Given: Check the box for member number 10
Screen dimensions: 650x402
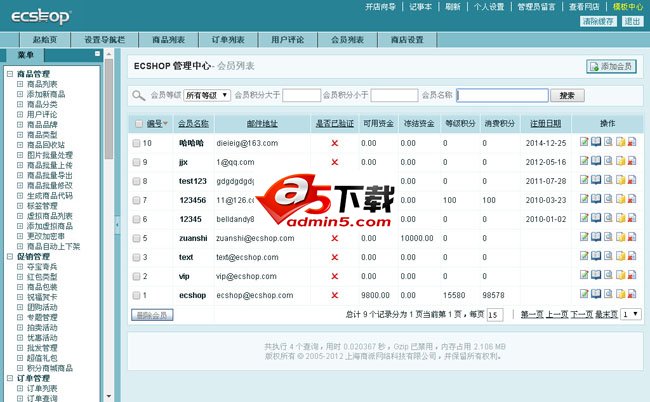Looking at the screenshot, I should [x=136, y=143].
